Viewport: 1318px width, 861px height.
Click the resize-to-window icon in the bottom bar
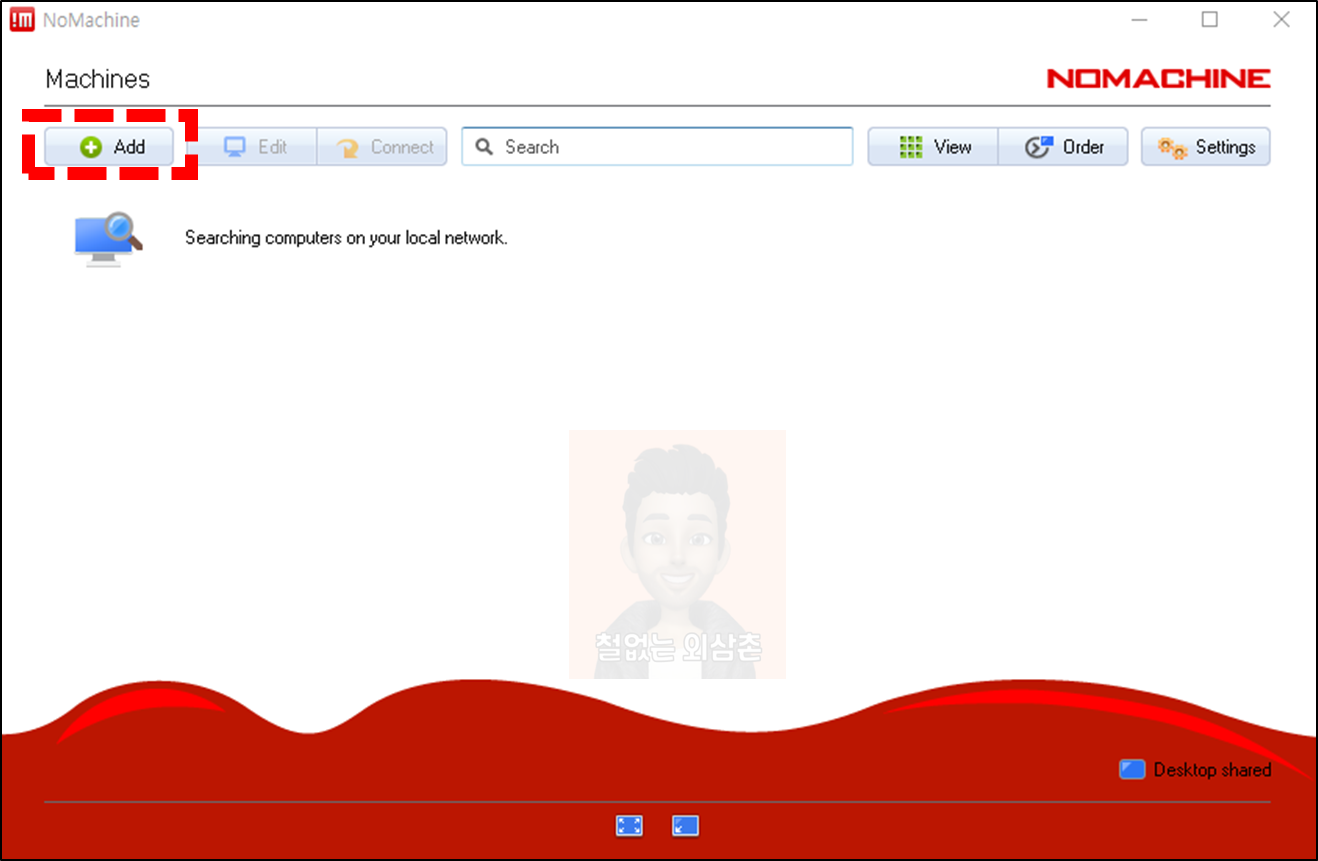pos(685,826)
